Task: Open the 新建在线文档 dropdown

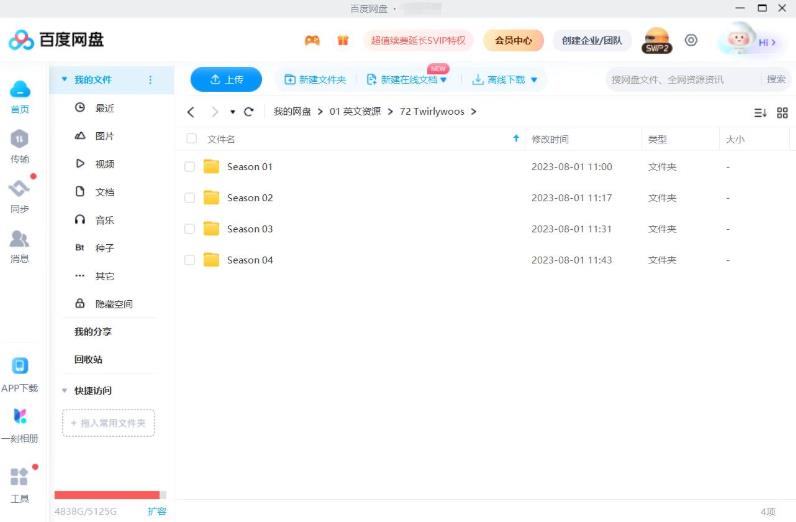Action: [444, 80]
